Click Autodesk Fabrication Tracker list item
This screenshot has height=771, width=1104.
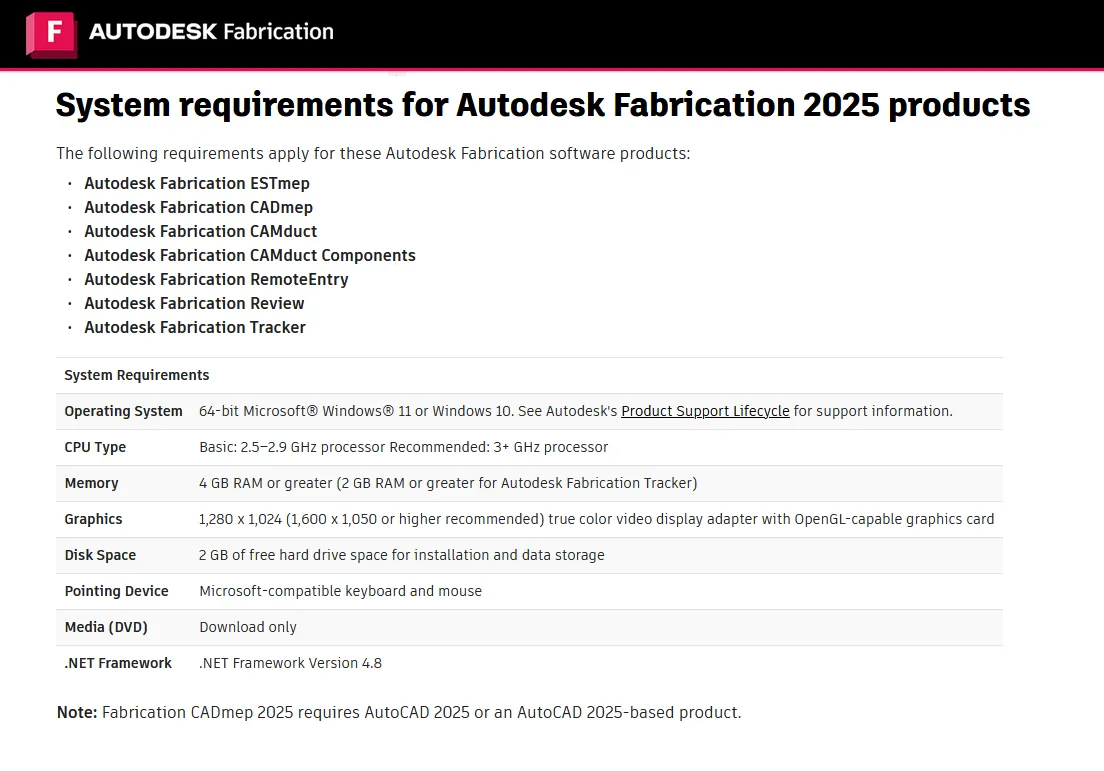195,328
